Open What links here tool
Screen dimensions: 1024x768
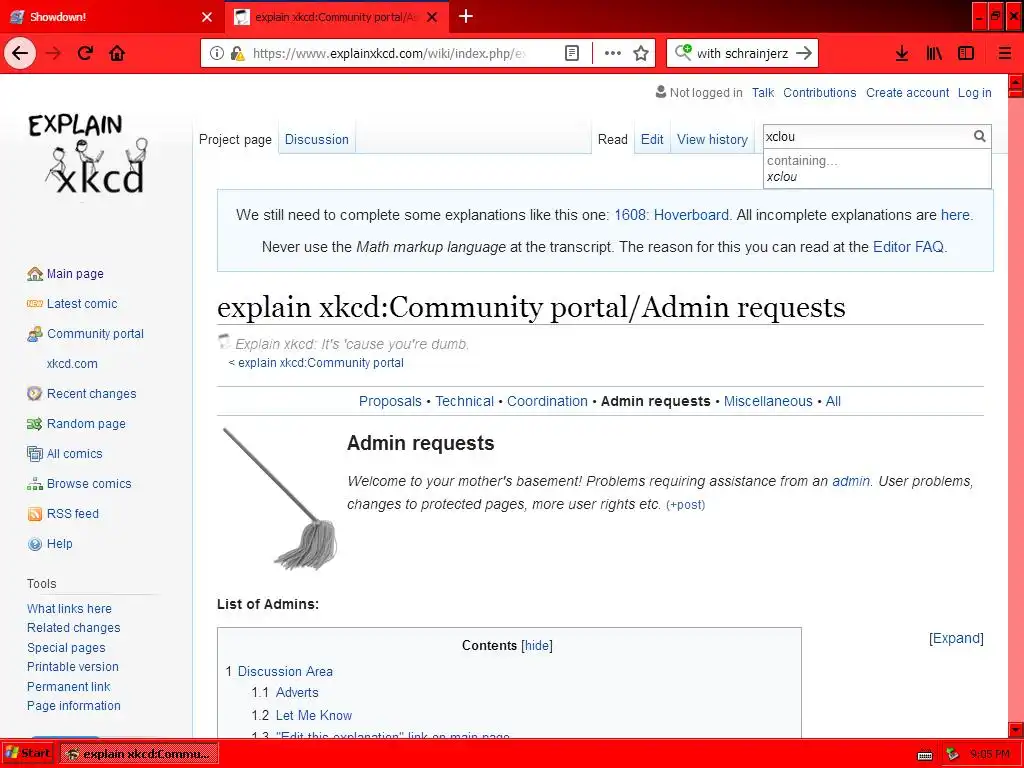(x=69, y=609)
